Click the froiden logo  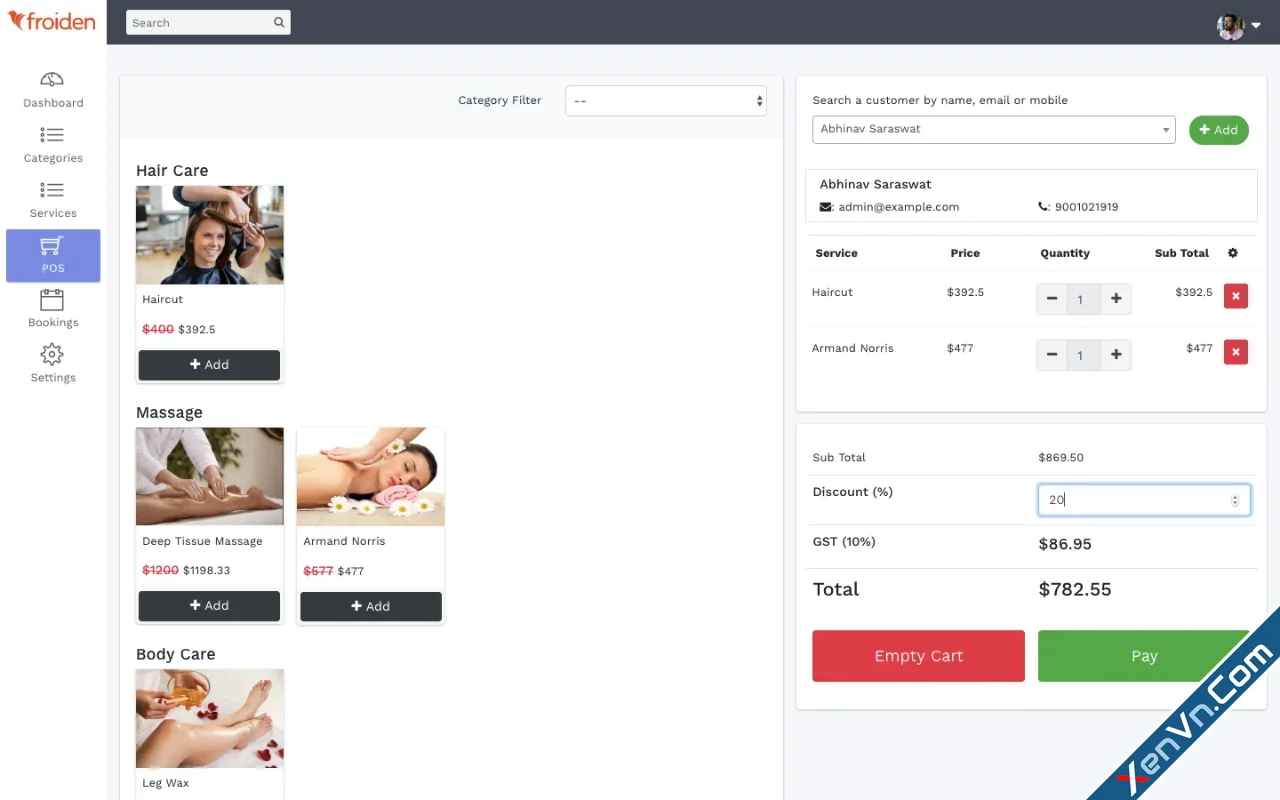click(x=52, y=21)
